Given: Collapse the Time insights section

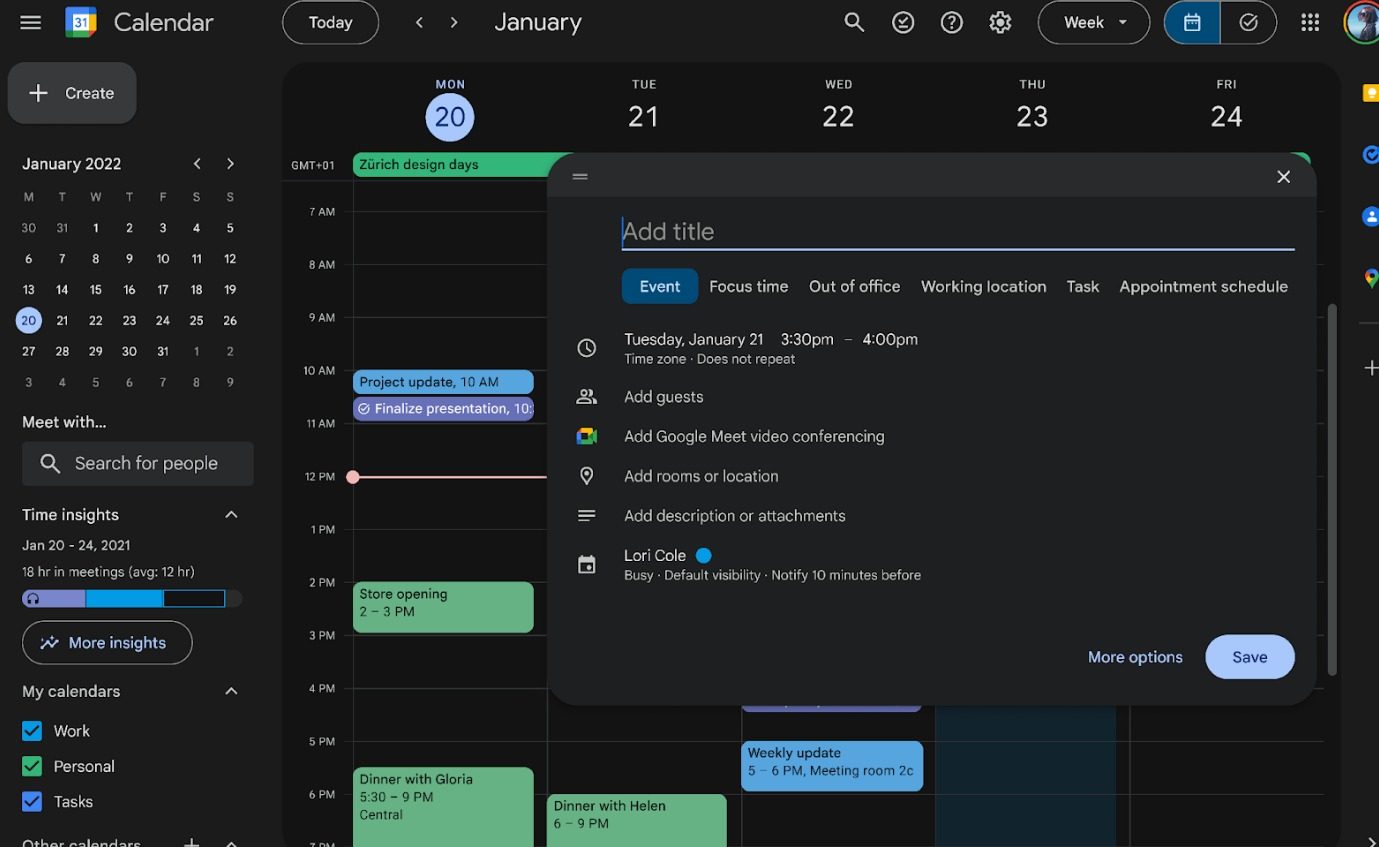Looking at the screenshot, I should point(231,514).
